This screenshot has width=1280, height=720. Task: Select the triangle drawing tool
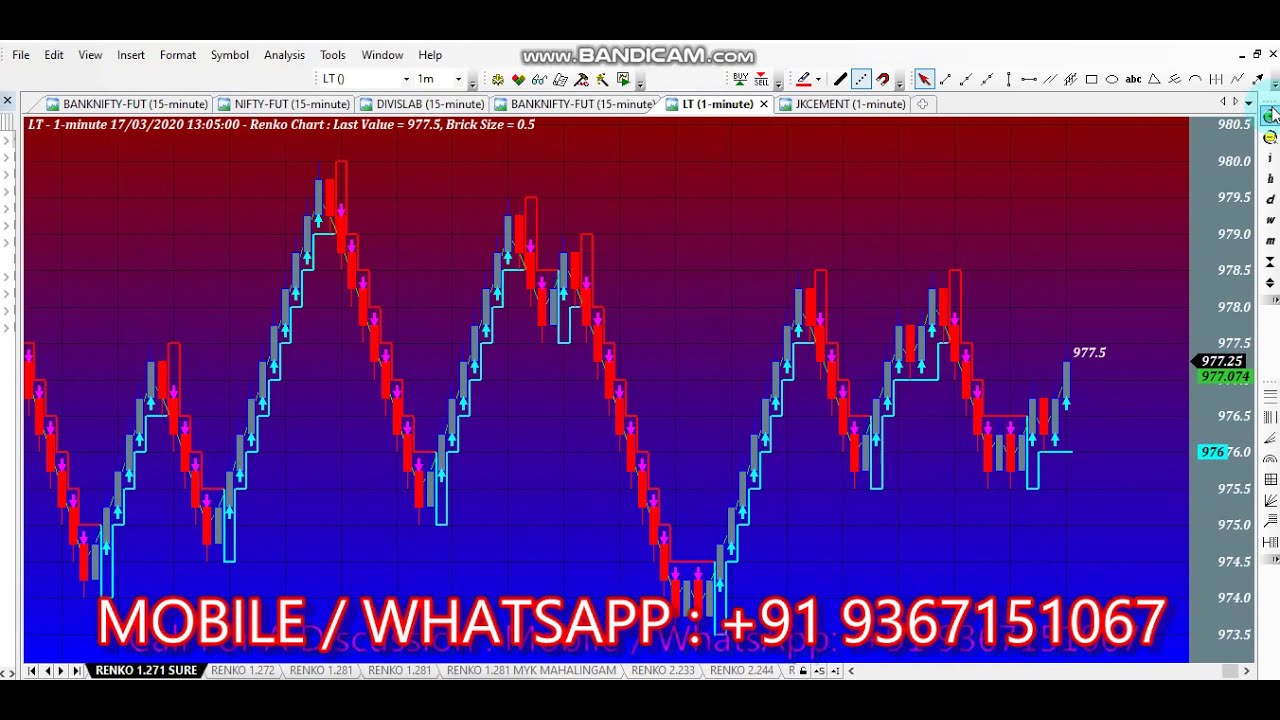pyautogui.click(x=1154, y=79)
